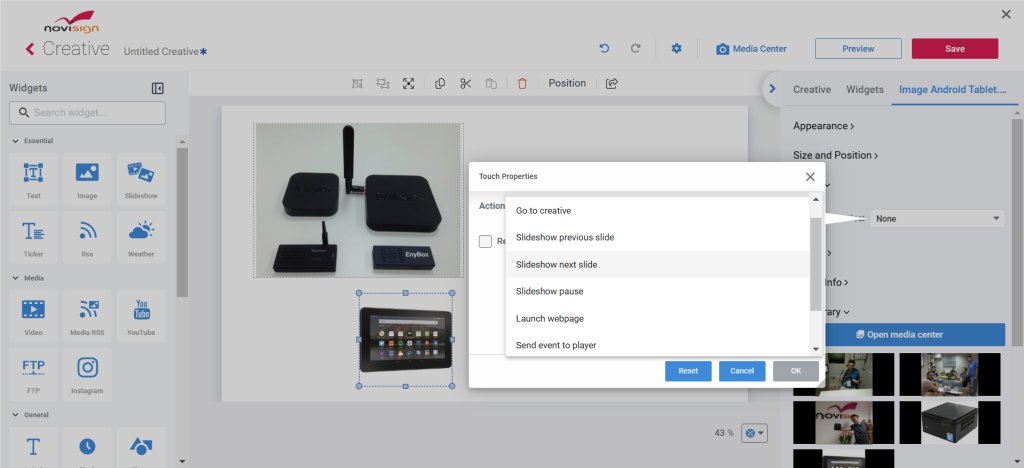Viewport: 1024px width, 468px height.
Task: Click the scissors cut icon
Action: (x=465, y=84)
